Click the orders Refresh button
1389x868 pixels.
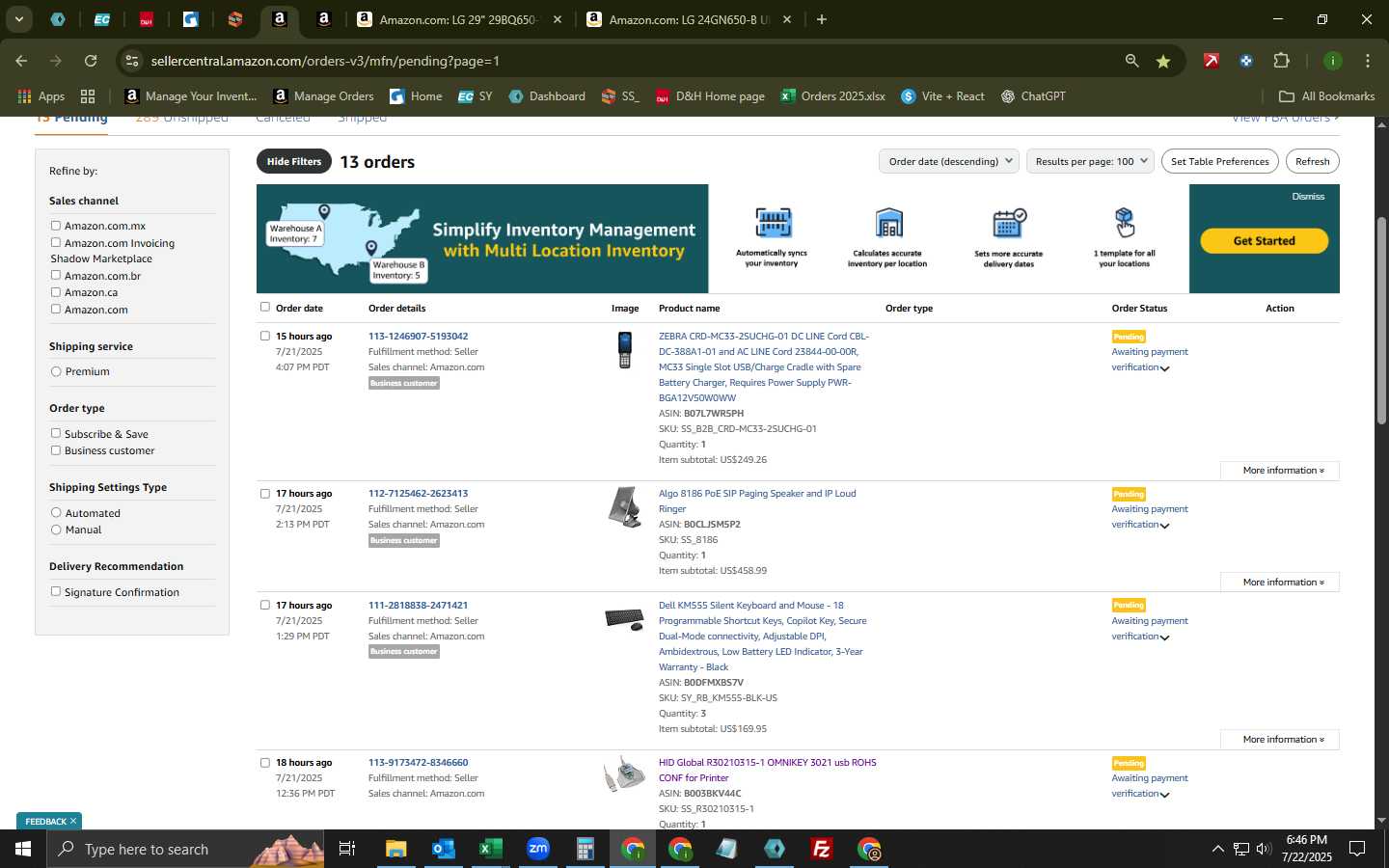[x=1312, y=161]
